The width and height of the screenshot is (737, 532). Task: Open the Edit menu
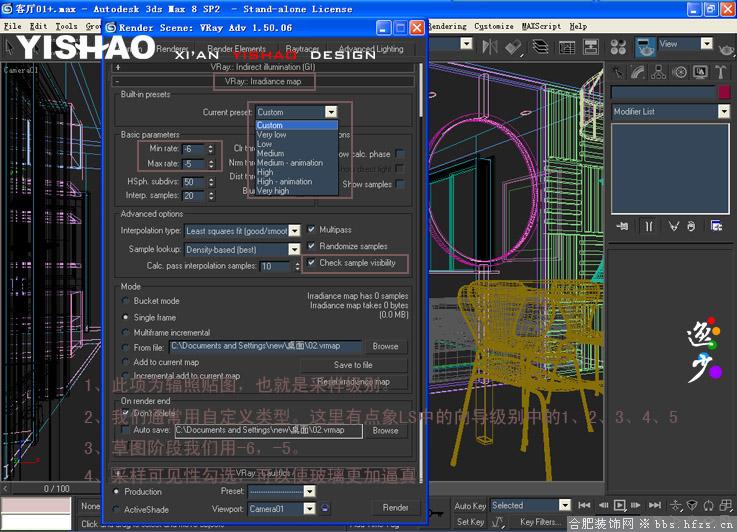[39, 26]
